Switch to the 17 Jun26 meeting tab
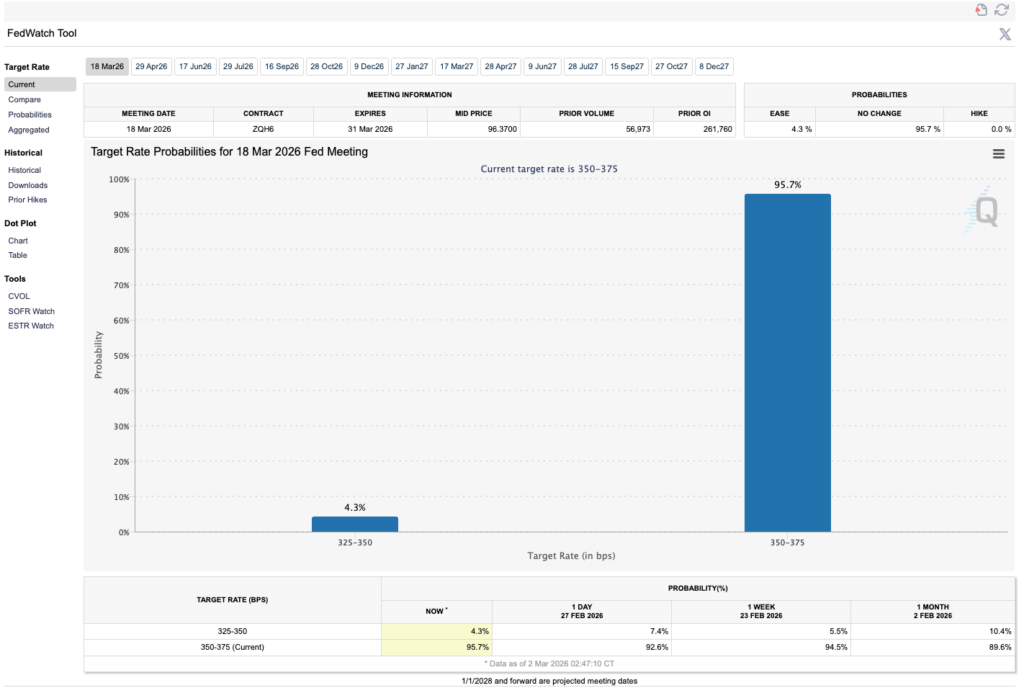 195,67
